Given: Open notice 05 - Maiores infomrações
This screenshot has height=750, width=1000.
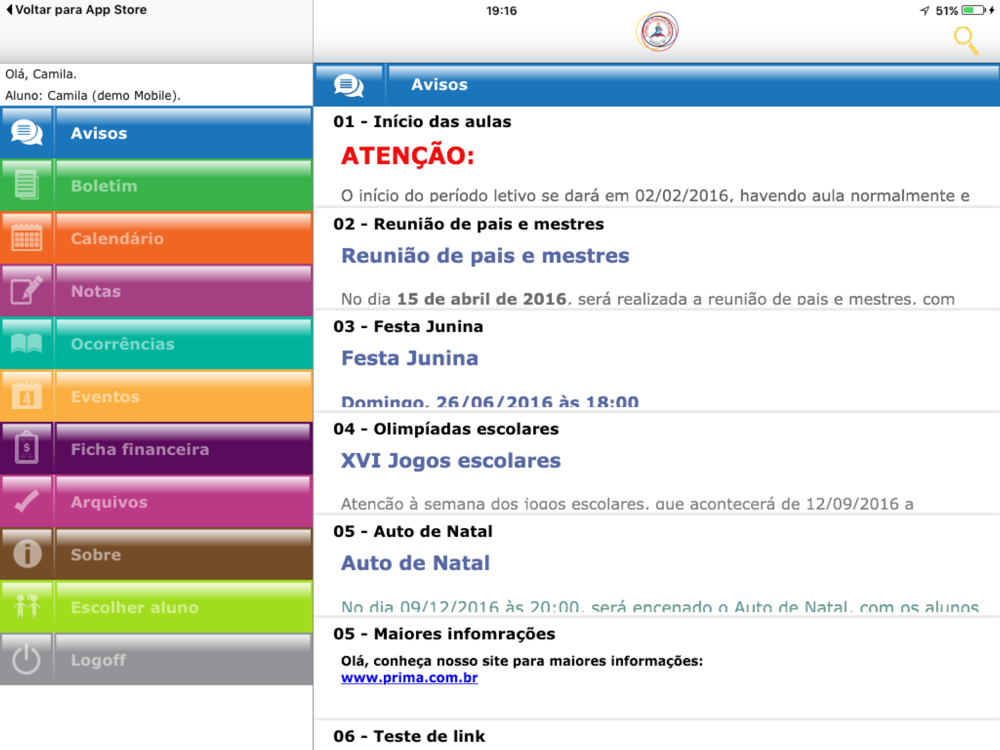Looking at the screenshot, I should [657, 669].
